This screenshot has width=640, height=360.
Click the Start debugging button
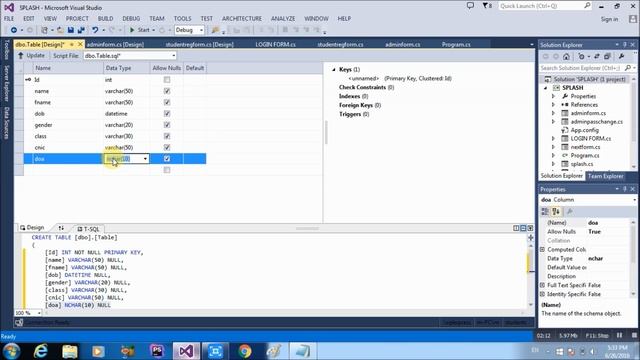click(x=140, y=30)
